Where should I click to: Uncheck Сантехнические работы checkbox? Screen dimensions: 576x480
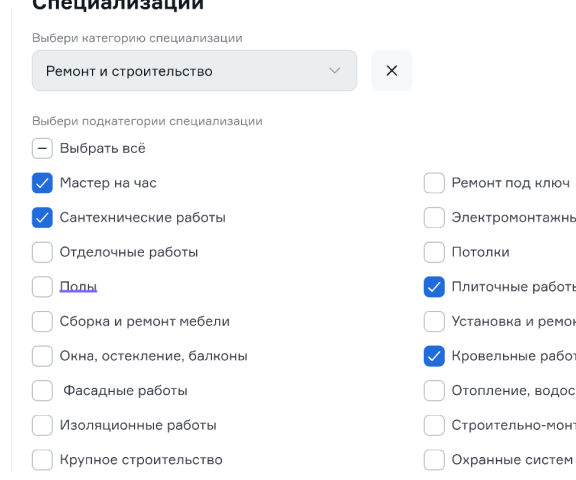[x=42, y=217]
